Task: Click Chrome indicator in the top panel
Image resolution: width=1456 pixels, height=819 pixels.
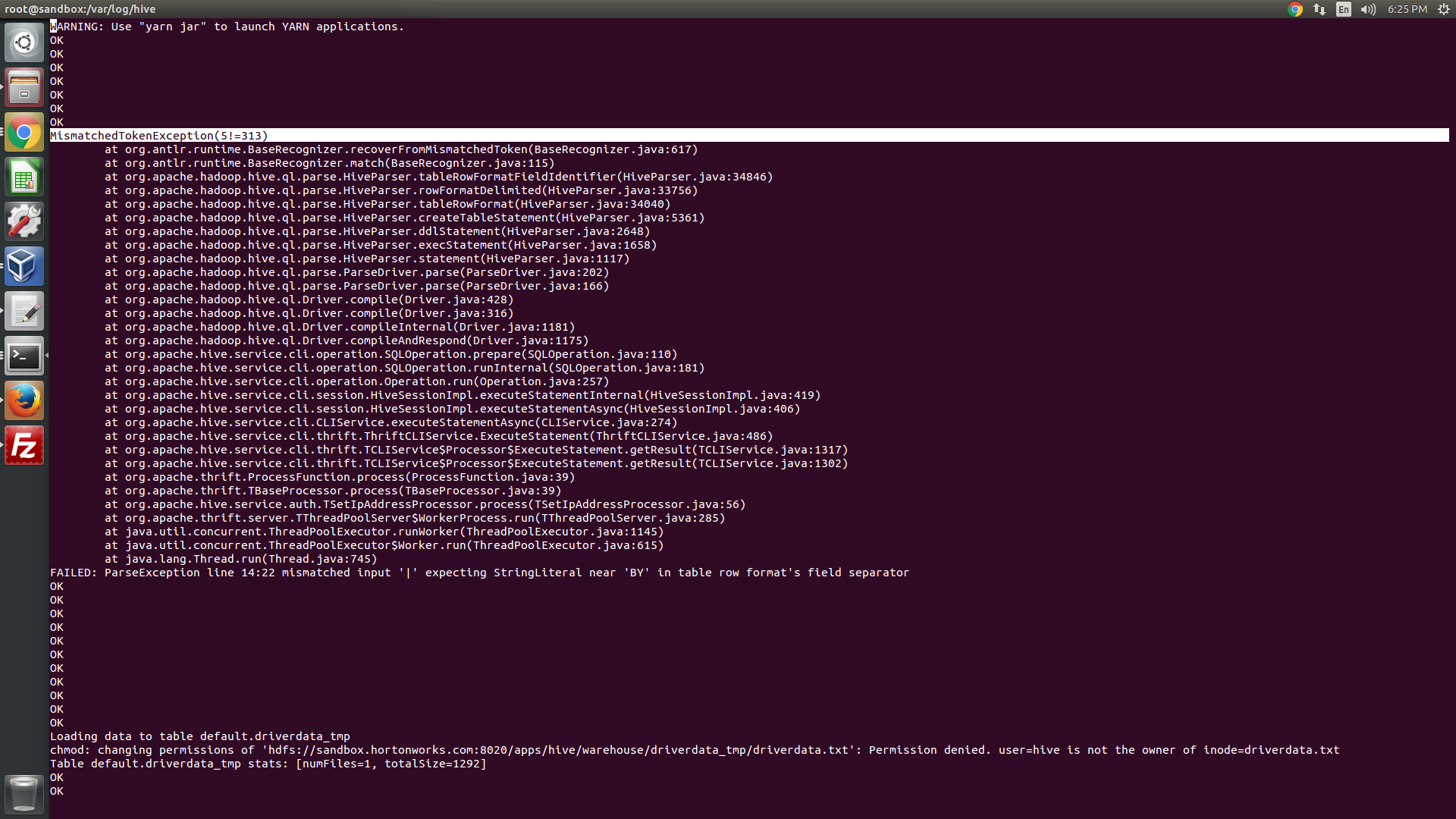Action: point(1295,9)
